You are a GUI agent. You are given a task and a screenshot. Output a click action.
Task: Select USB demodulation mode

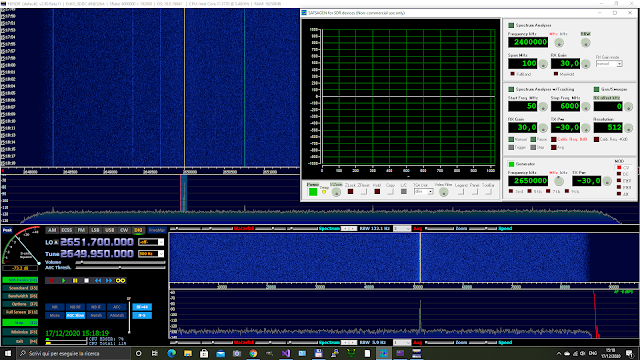click(x=110, y=230)
